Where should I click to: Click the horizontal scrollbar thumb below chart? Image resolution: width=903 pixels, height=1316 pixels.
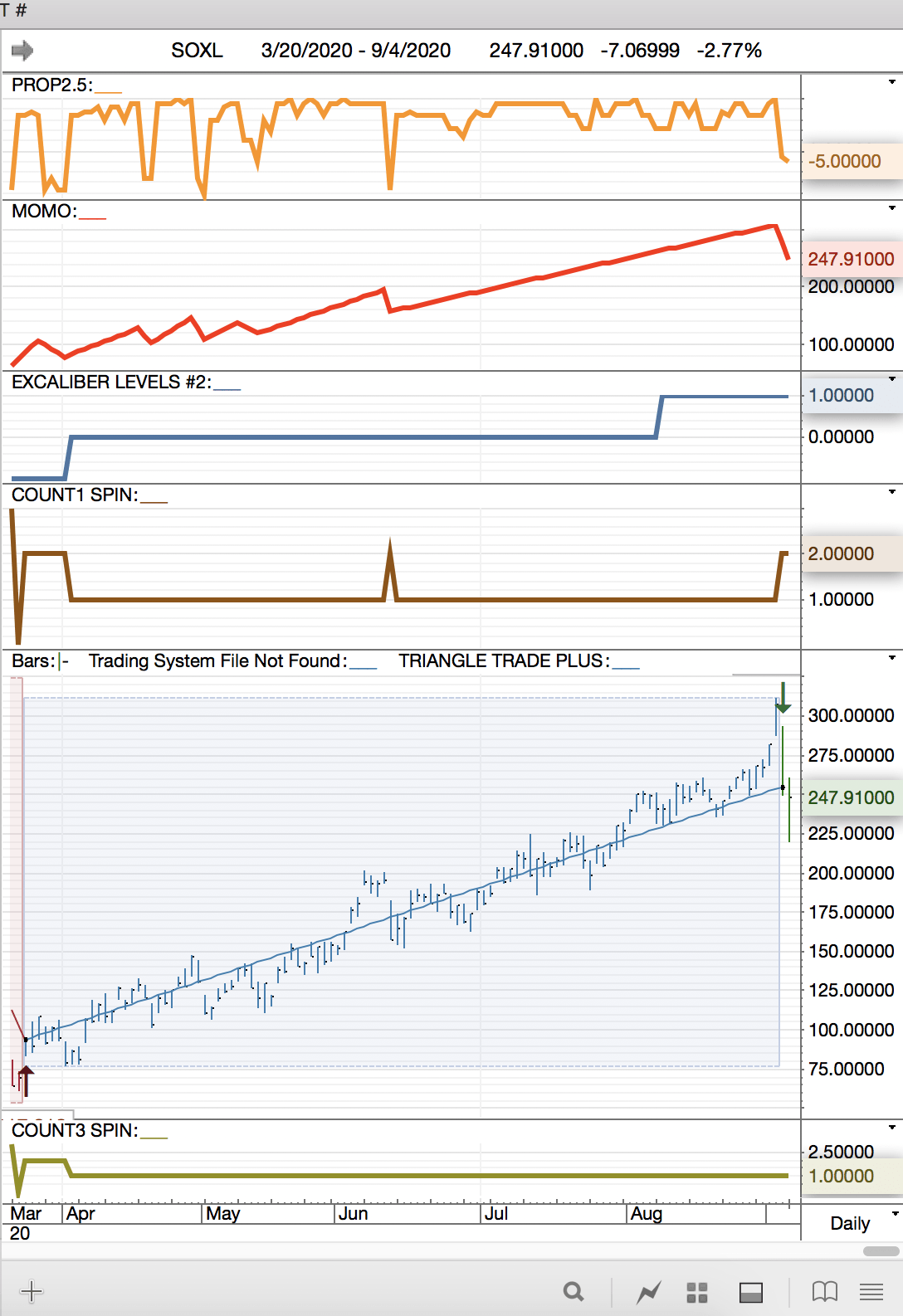[881, 1250]
